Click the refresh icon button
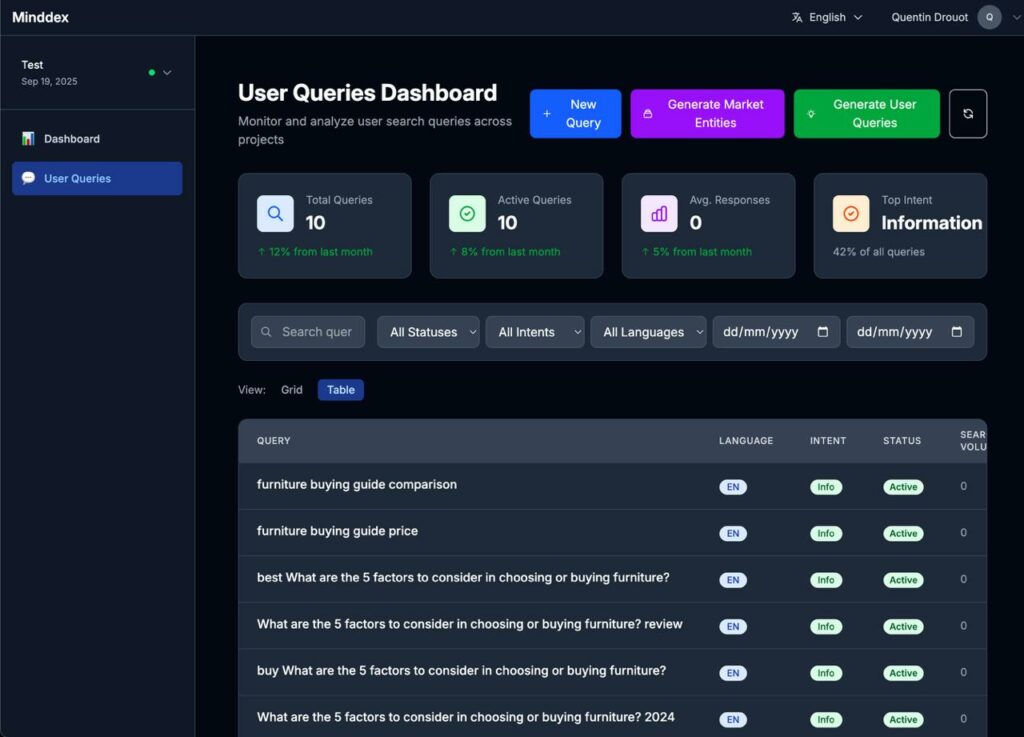 click(x=967, y=114)
